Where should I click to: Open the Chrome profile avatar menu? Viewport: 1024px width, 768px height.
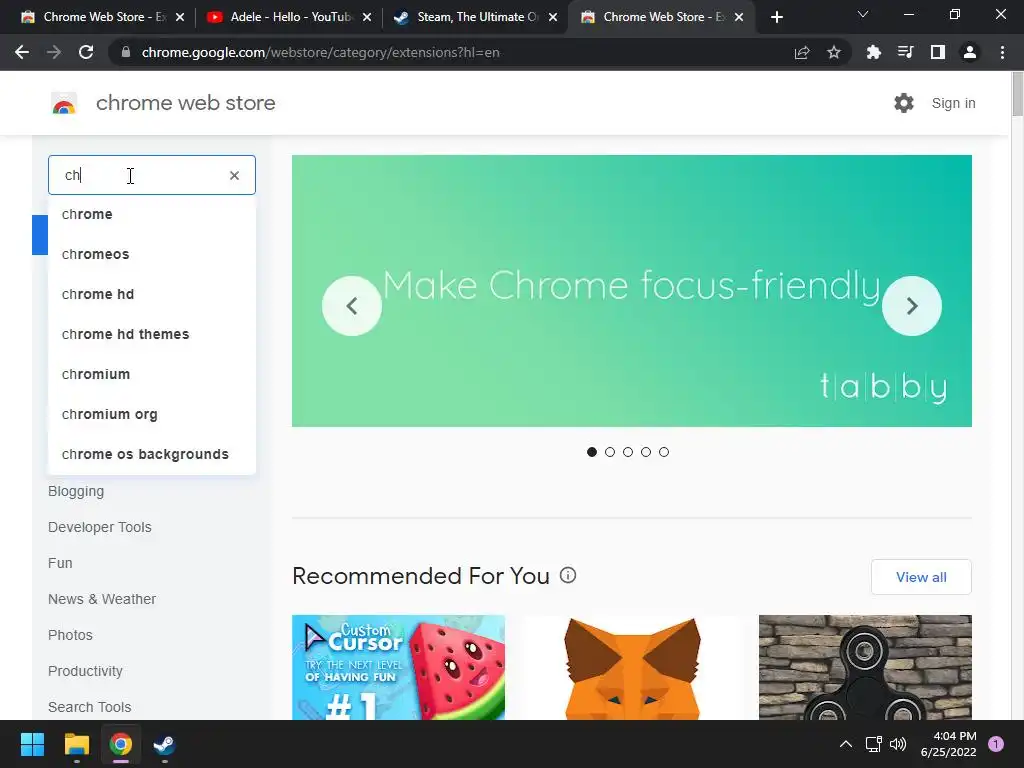970,52
